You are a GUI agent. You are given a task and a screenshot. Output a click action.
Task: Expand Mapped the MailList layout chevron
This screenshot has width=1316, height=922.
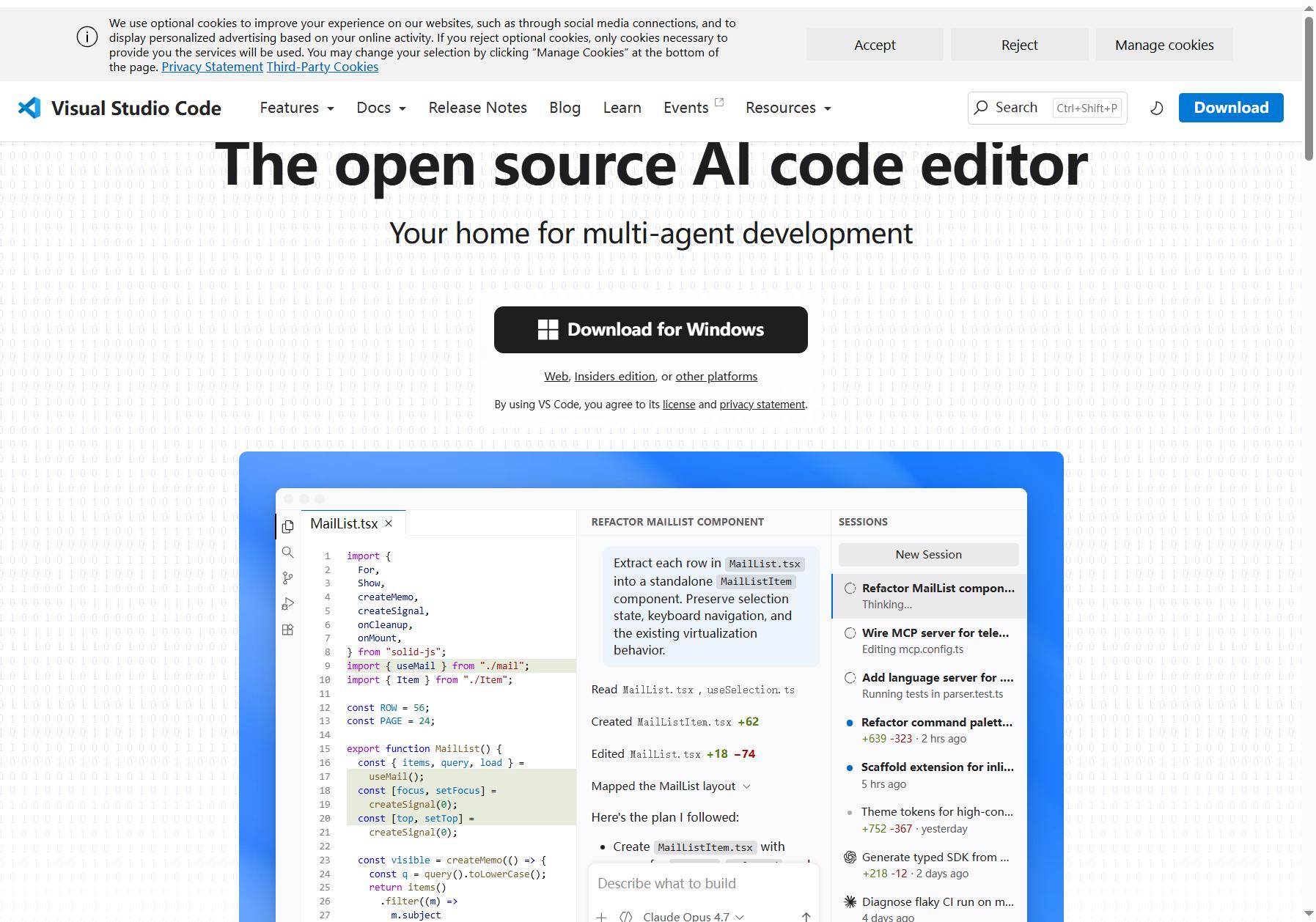click(746, 786)
